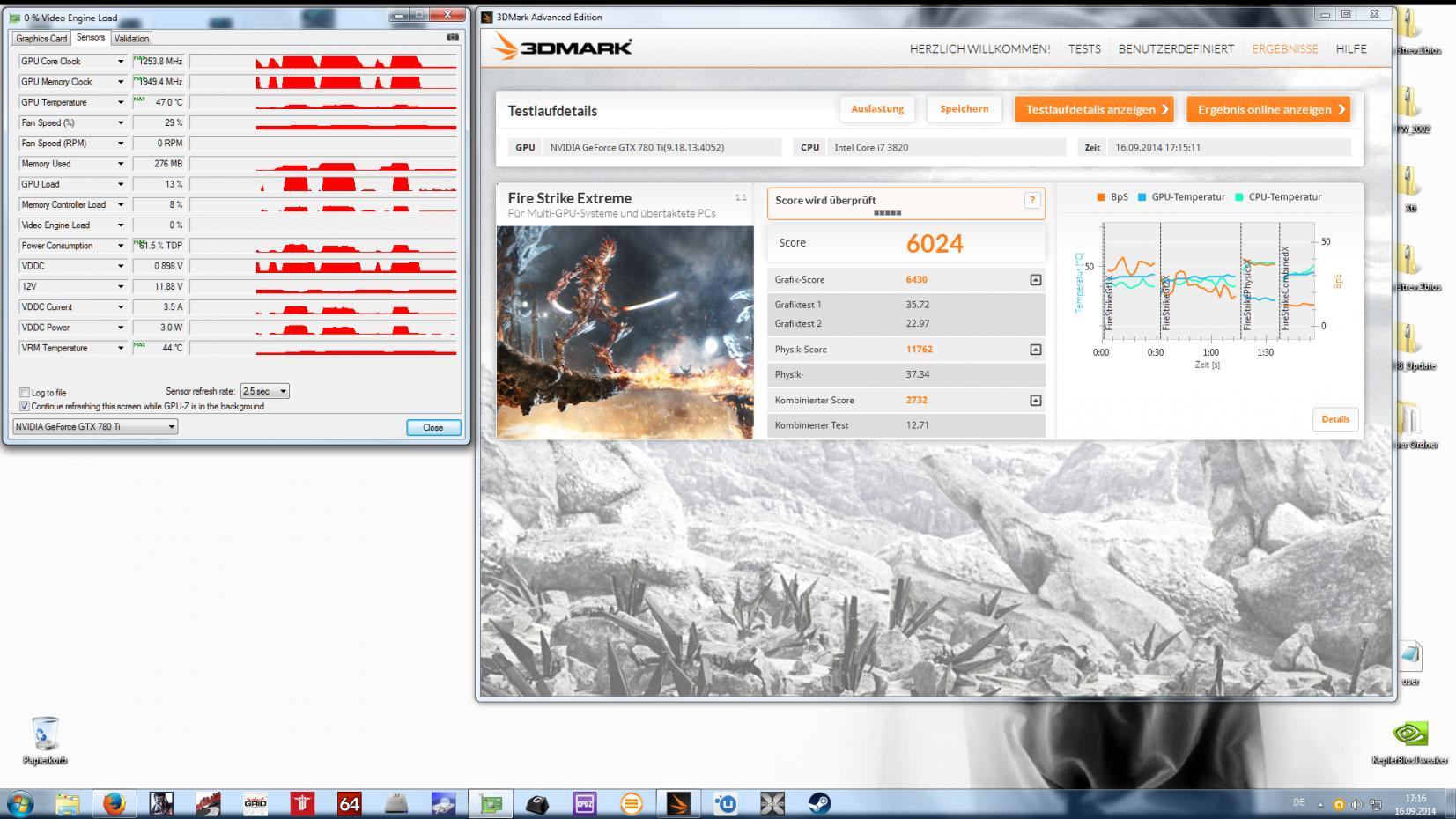The height and width of the screenshot is (819, 1456).
Task: Open the VRM Temperature sensor dropdown
Action: point(121,348)
